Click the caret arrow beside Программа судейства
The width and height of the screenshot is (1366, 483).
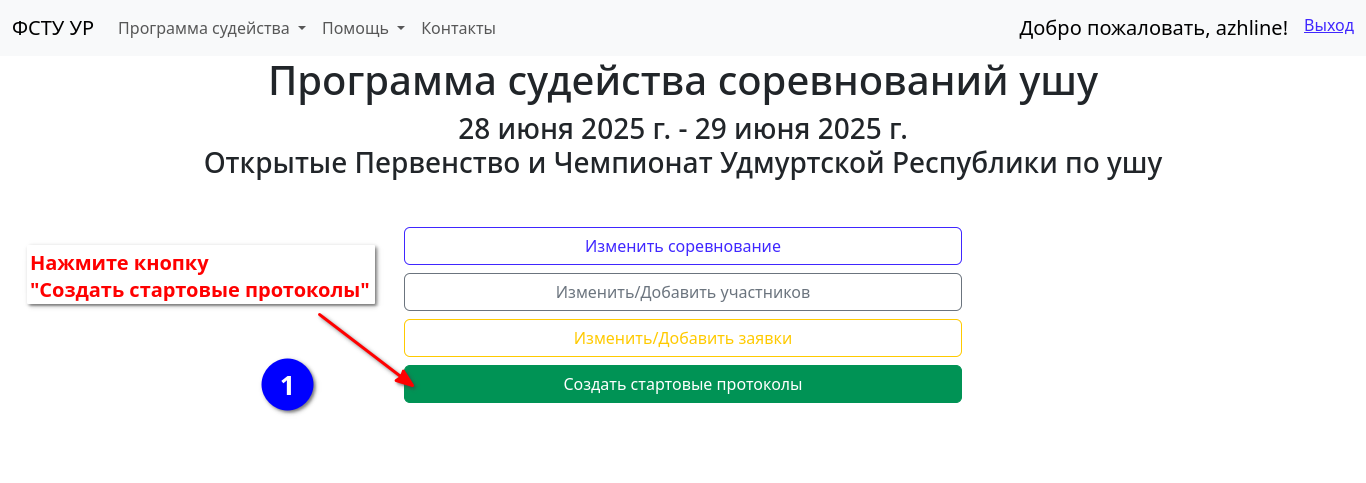(x=301, y=29)
